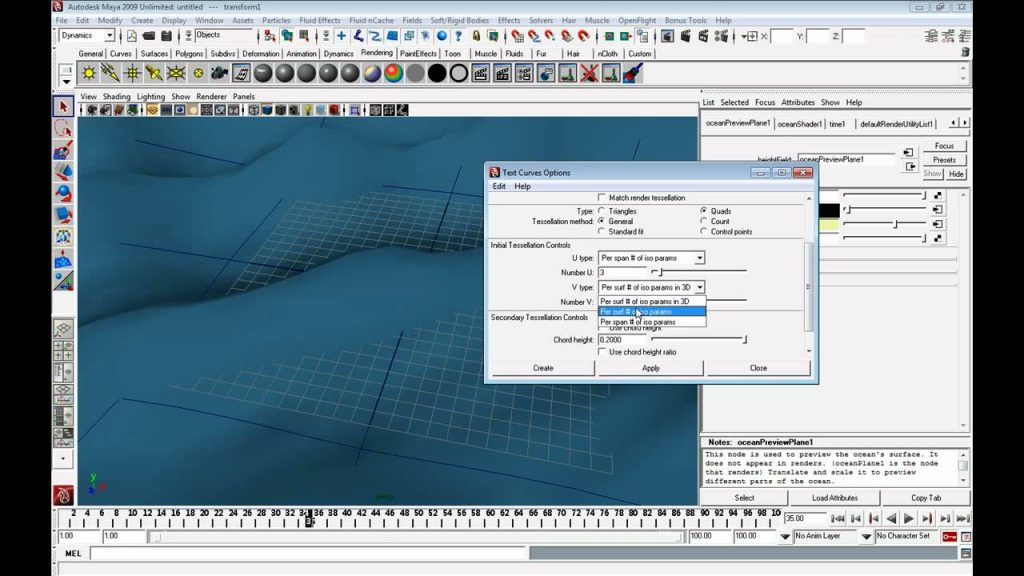Viewport: 1024px width, 576px height.
Task: Click the ambient light shelf icon
Action: pyautogui.click(x=89, y=73)
